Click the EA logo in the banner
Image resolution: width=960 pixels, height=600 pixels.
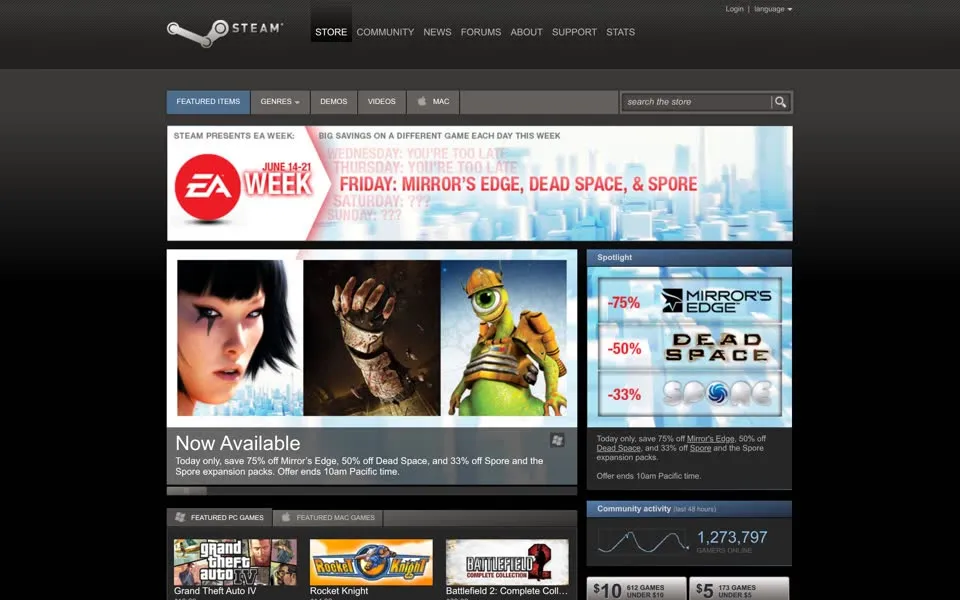[x=208, y=187]
